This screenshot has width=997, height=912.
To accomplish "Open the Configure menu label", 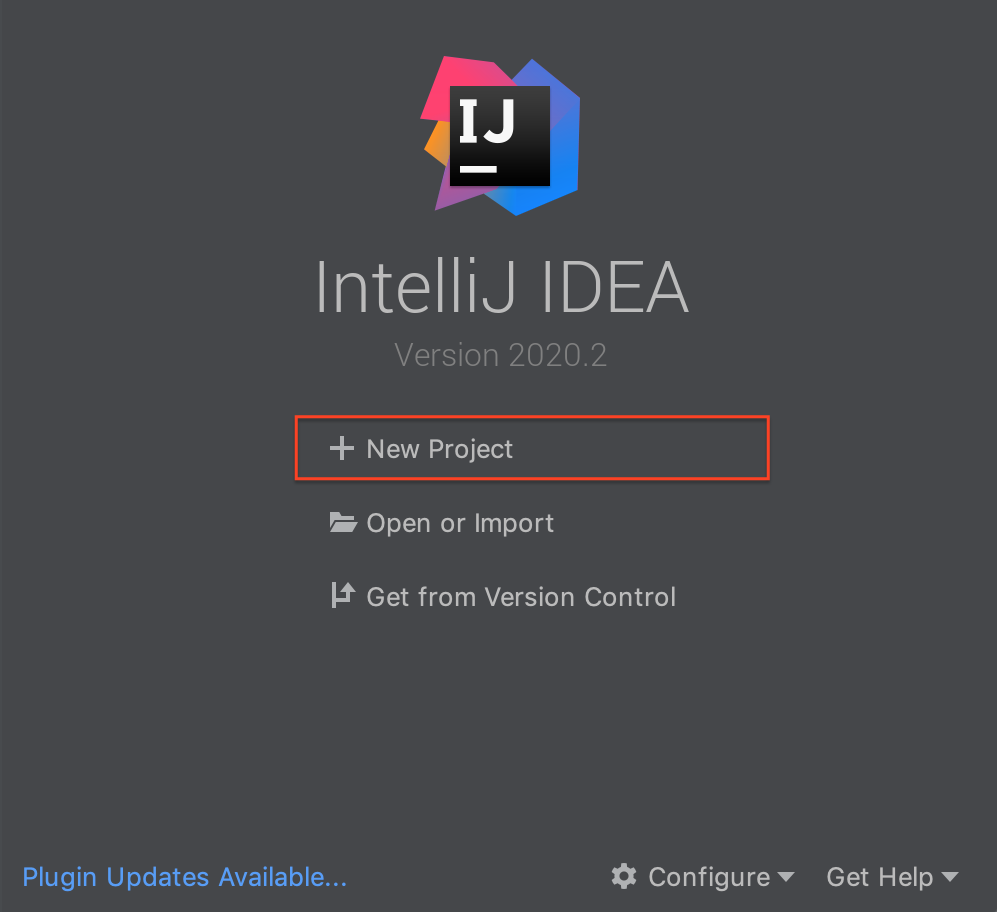I will (x=708, y=877).
